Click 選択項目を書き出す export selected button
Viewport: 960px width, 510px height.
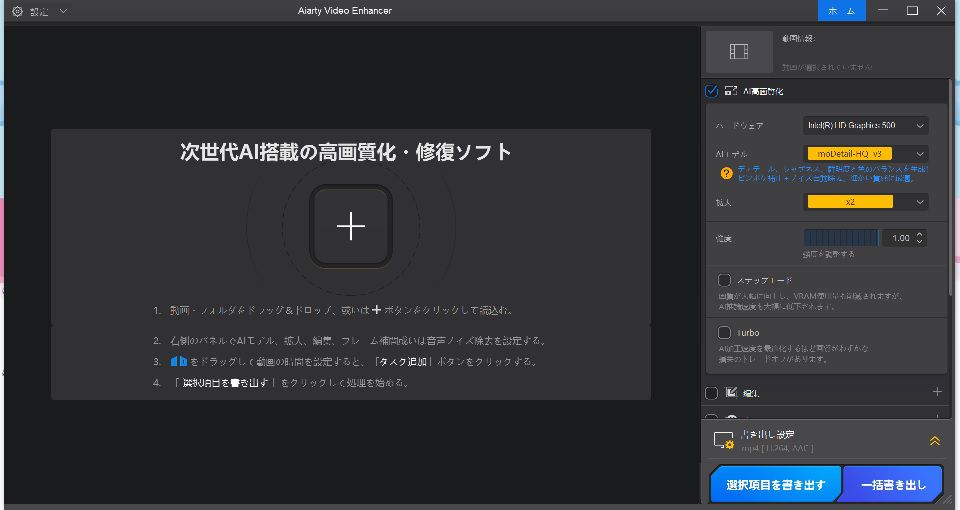coord(776,485)
